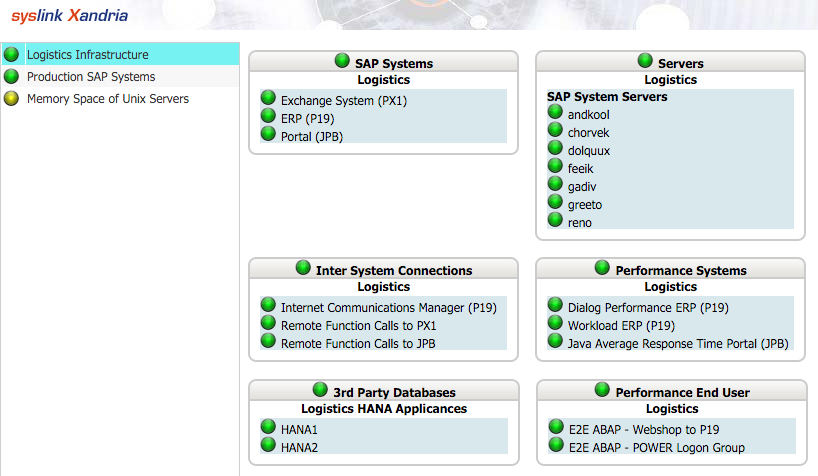The height and width of the screenshot is (476, 818).
Task: Click the green status icon next to HANA1
Action: (268, 426)
